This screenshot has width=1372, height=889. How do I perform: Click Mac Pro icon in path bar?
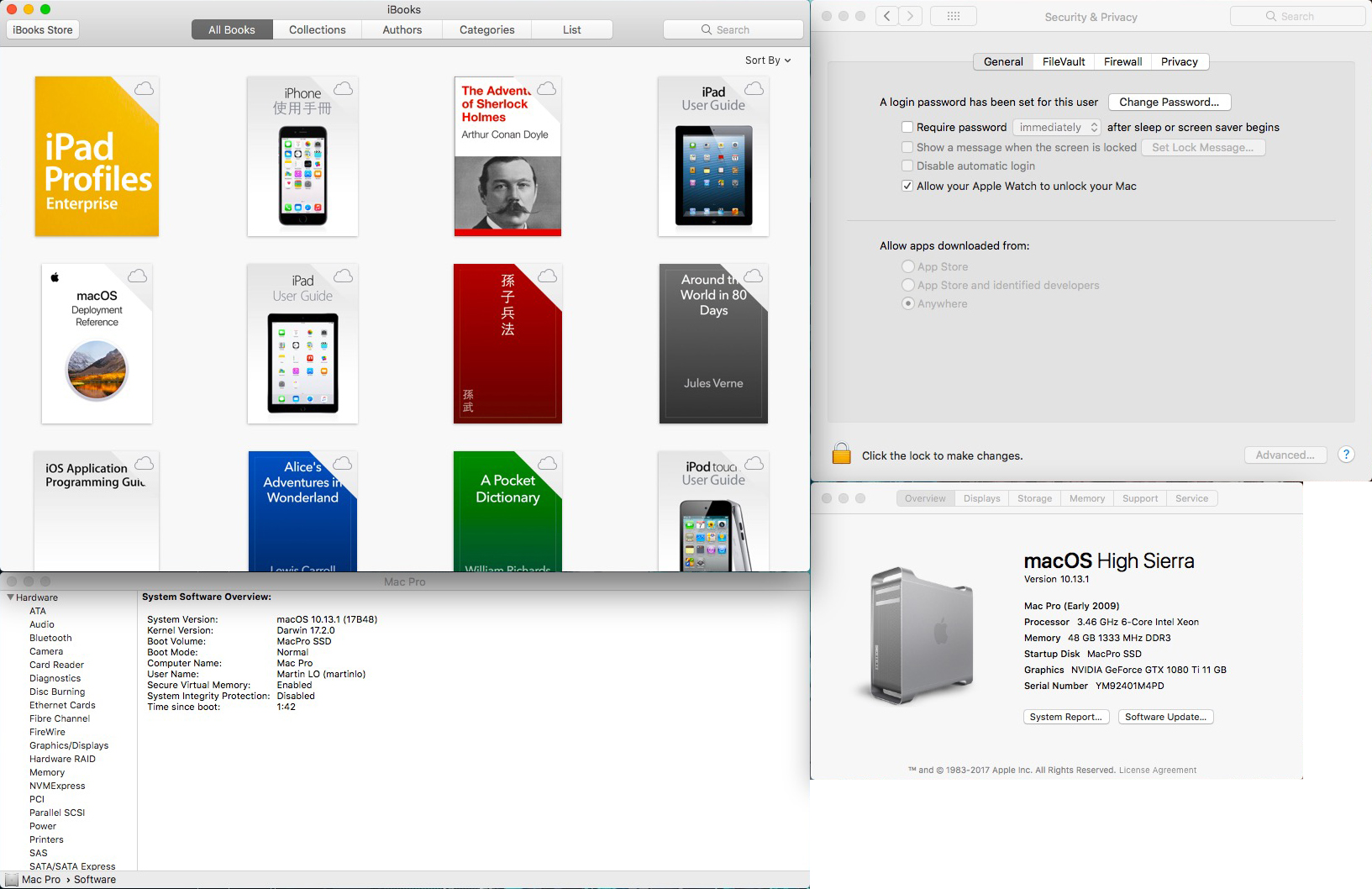tap(12, 880)
